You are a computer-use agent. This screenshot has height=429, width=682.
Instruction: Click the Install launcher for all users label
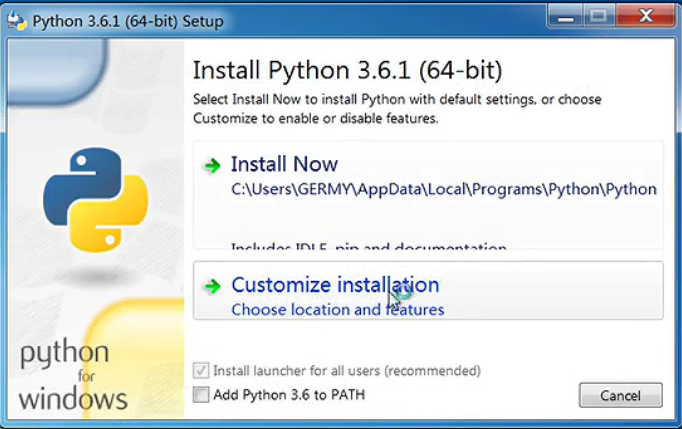[x=347, y=371]
